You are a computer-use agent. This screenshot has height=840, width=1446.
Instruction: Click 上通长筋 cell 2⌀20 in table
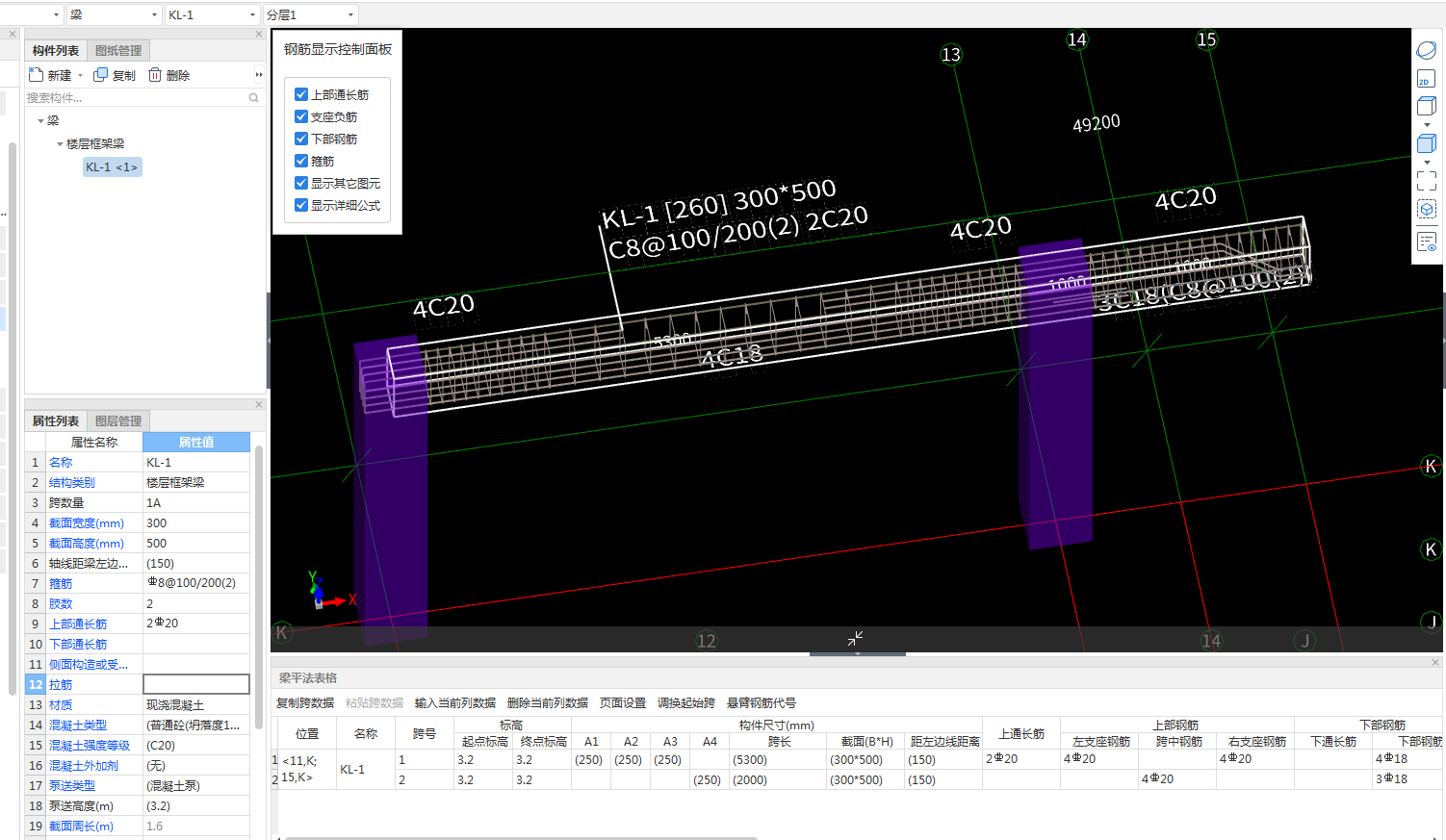[1020, 759]
